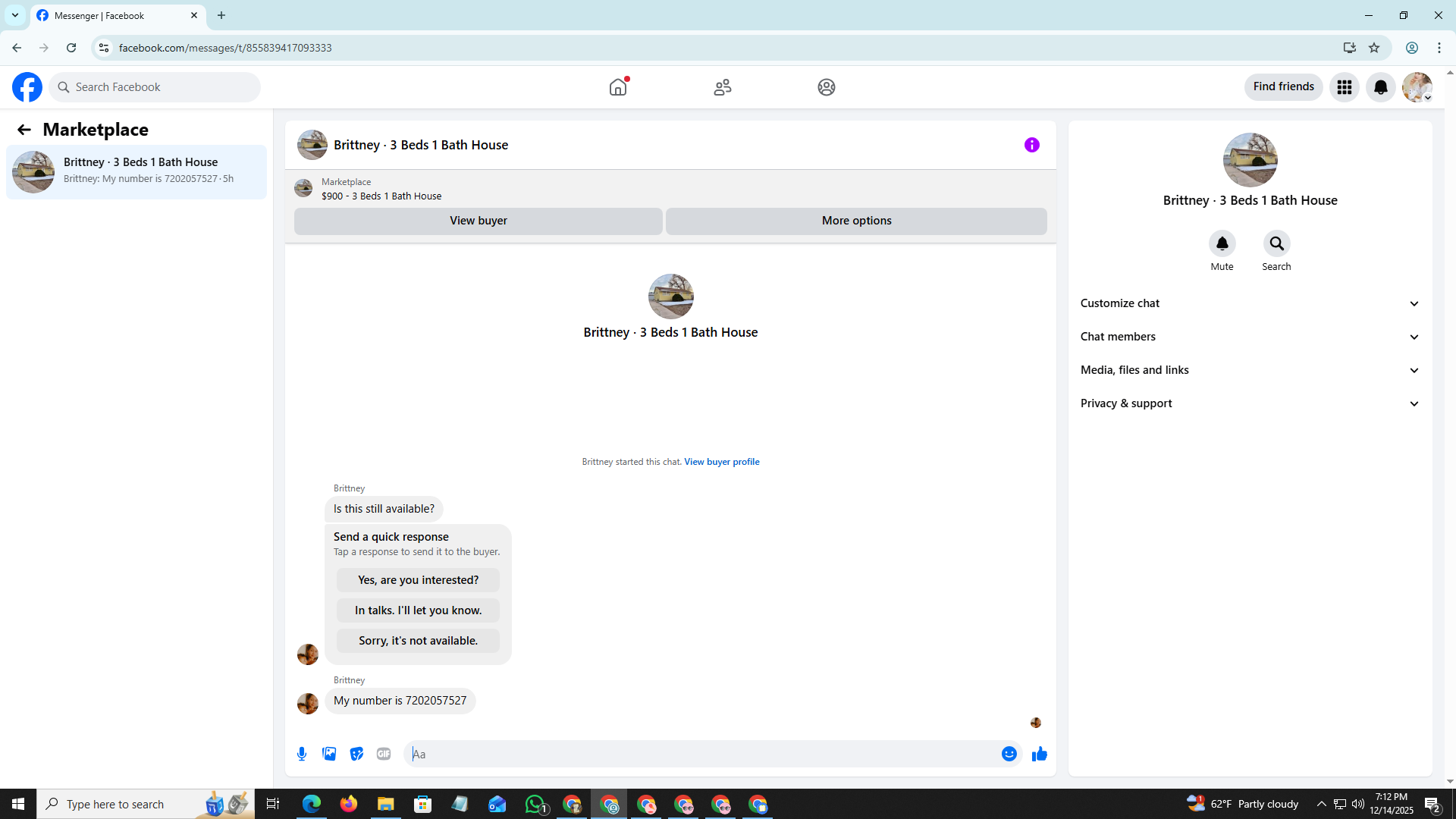The width and height of the screenshot is (1456, 819).
Task: Open the Facebook menu grid icon
Action: pyautogui.click(x=1344, y=87)
